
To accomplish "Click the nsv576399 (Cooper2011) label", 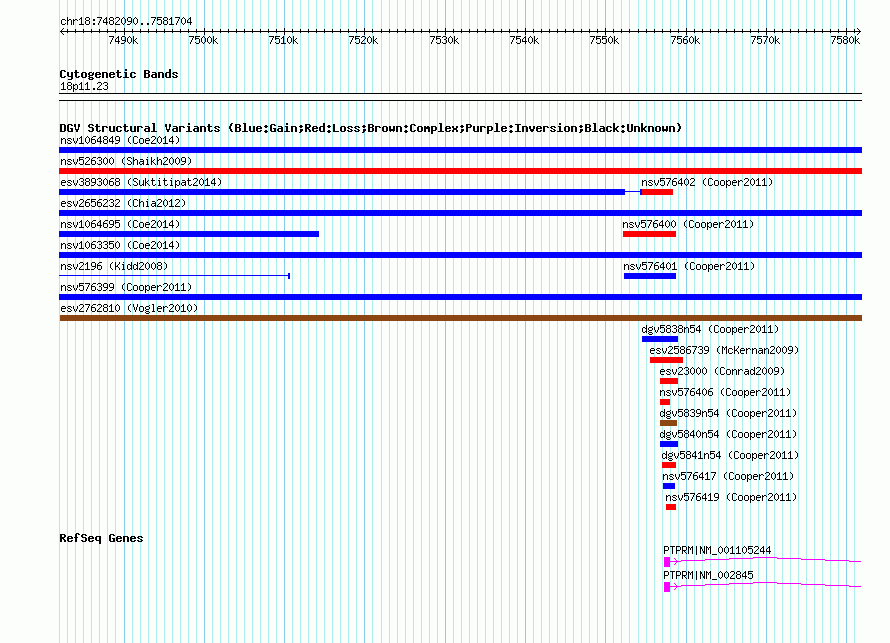I will click(x=126, y=287).
